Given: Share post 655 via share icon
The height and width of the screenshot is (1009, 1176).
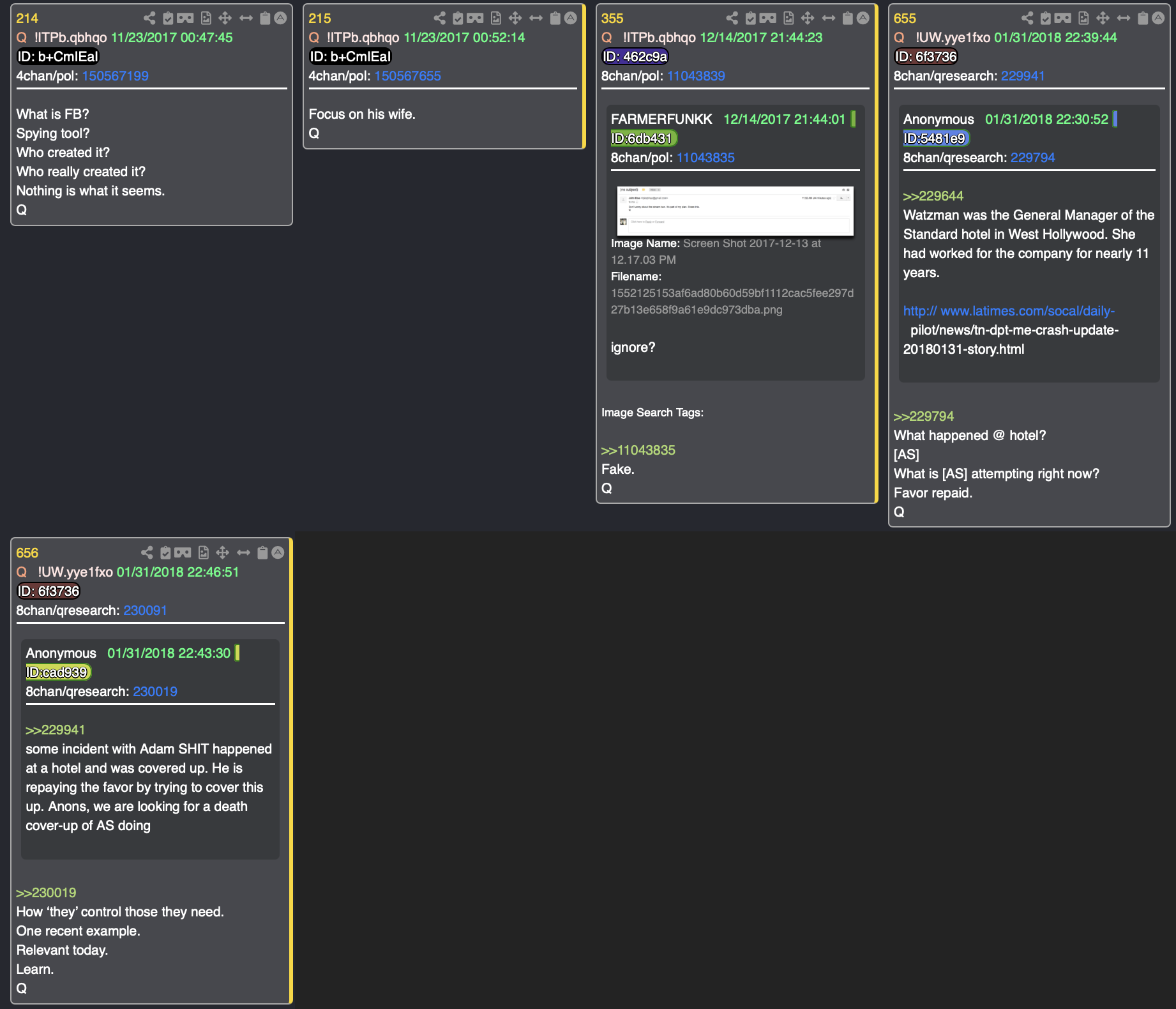Looking at the screenshot, I should [x=1027, y=18].
